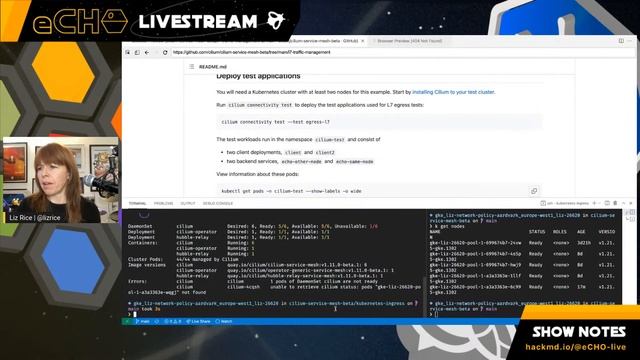Viewport: 640px width, 360px height.
Task: Click the right terminal prompt
Action: [436, 314]
